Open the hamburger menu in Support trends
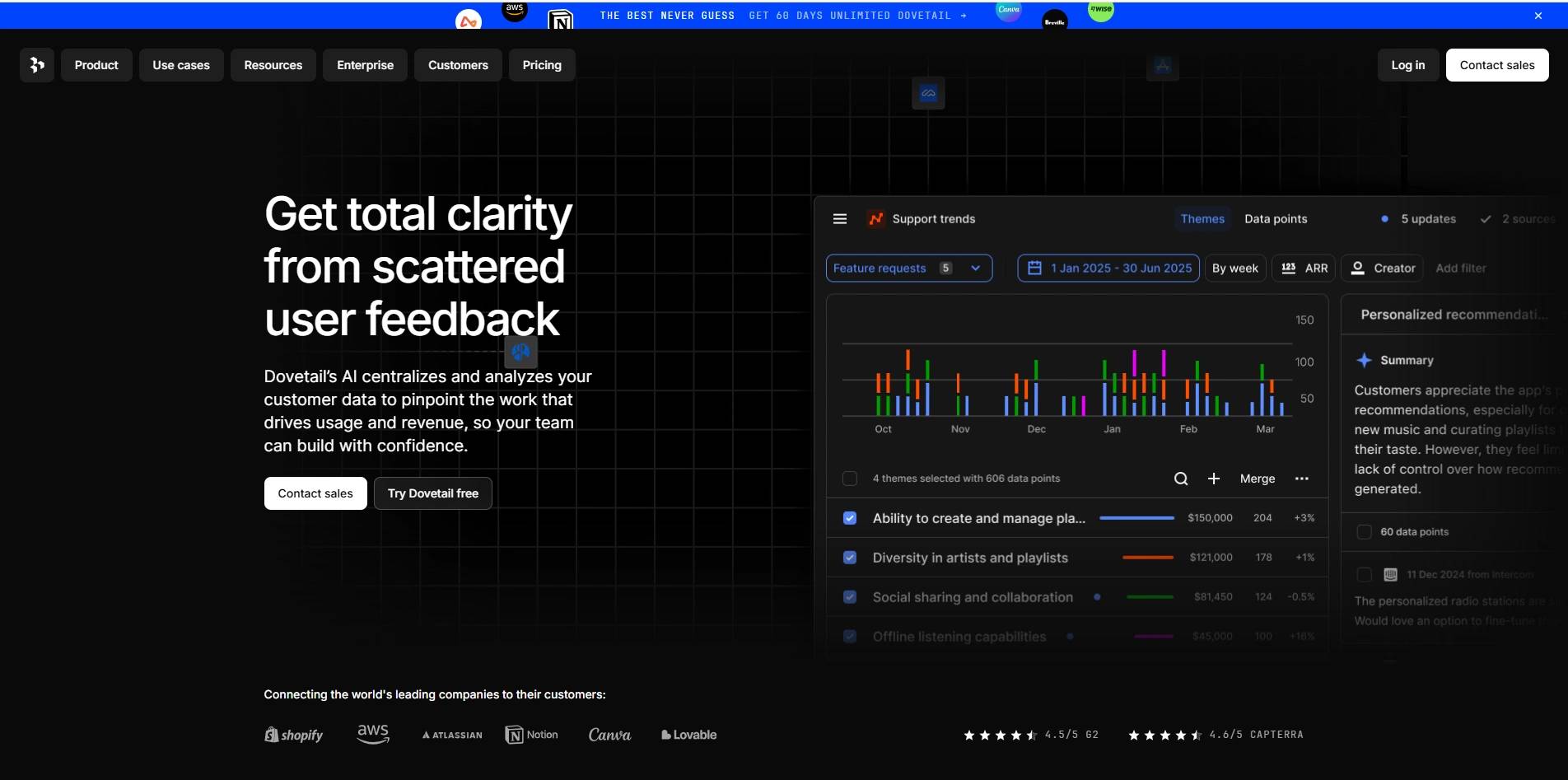This screenshot has height=780, width=1568. coord(840,219)
